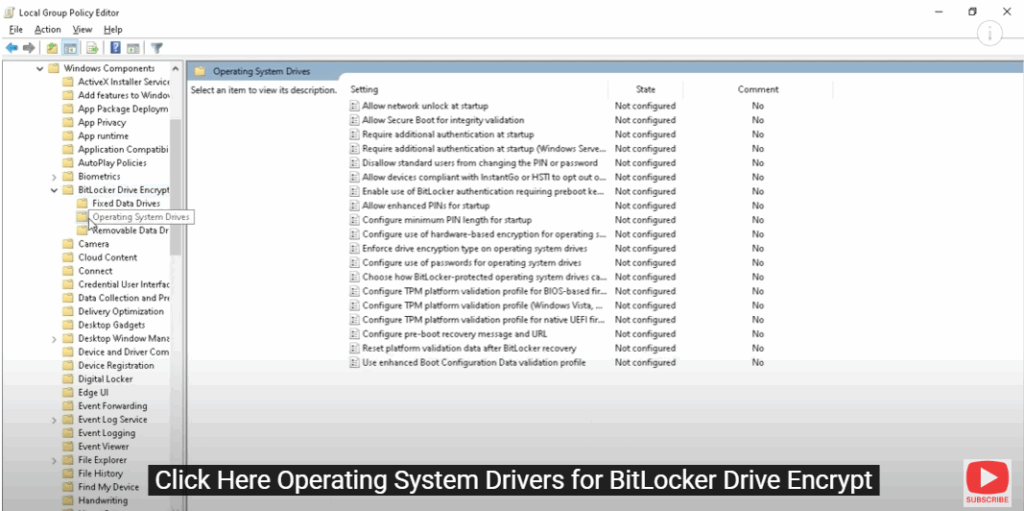Select Removable Data Drives tree item
1024x511 pixels.
coord(130,231)
